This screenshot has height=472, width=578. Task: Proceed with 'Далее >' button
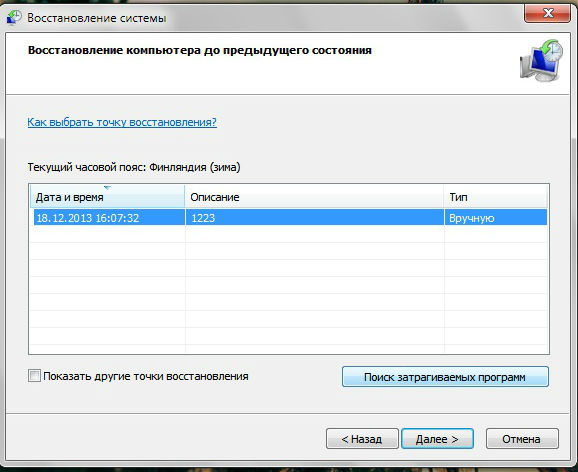[437, 438]
